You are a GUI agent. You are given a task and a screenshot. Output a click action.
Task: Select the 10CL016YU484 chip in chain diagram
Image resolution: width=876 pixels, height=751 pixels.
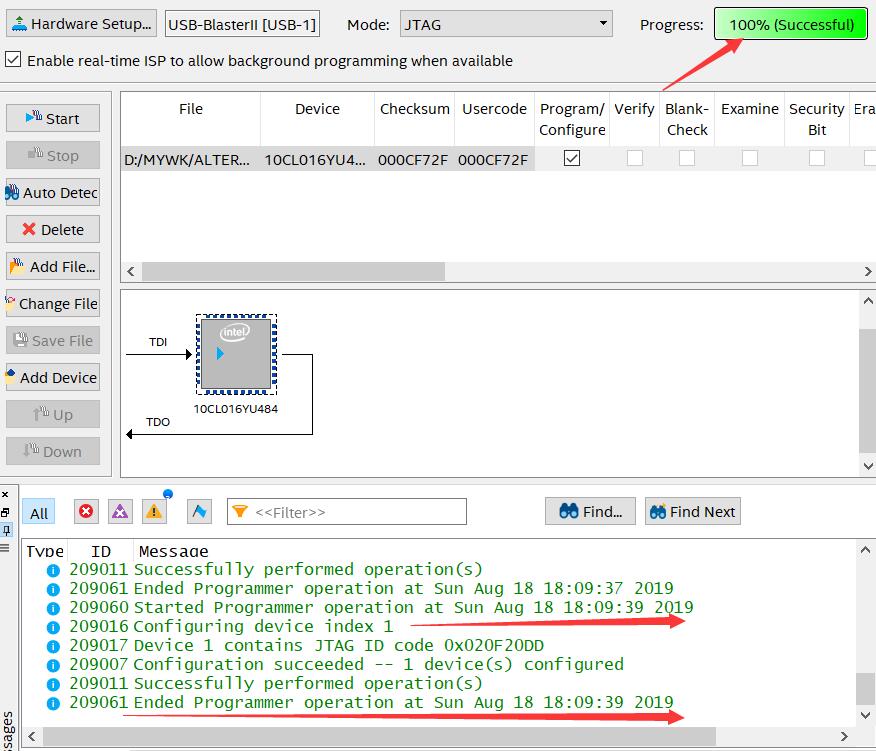[x=236, y=354]
